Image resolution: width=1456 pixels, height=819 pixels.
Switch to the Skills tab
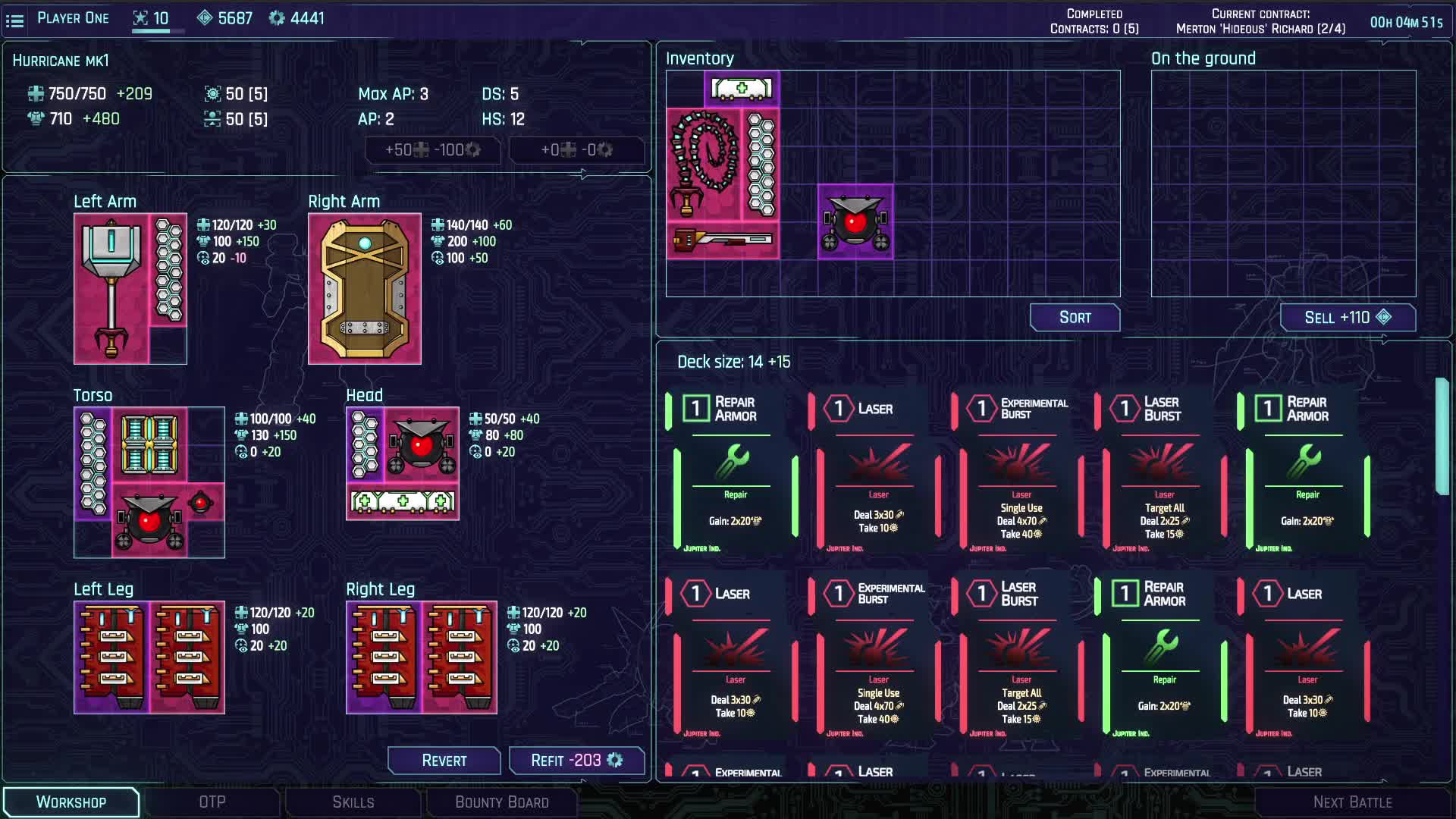353,802
